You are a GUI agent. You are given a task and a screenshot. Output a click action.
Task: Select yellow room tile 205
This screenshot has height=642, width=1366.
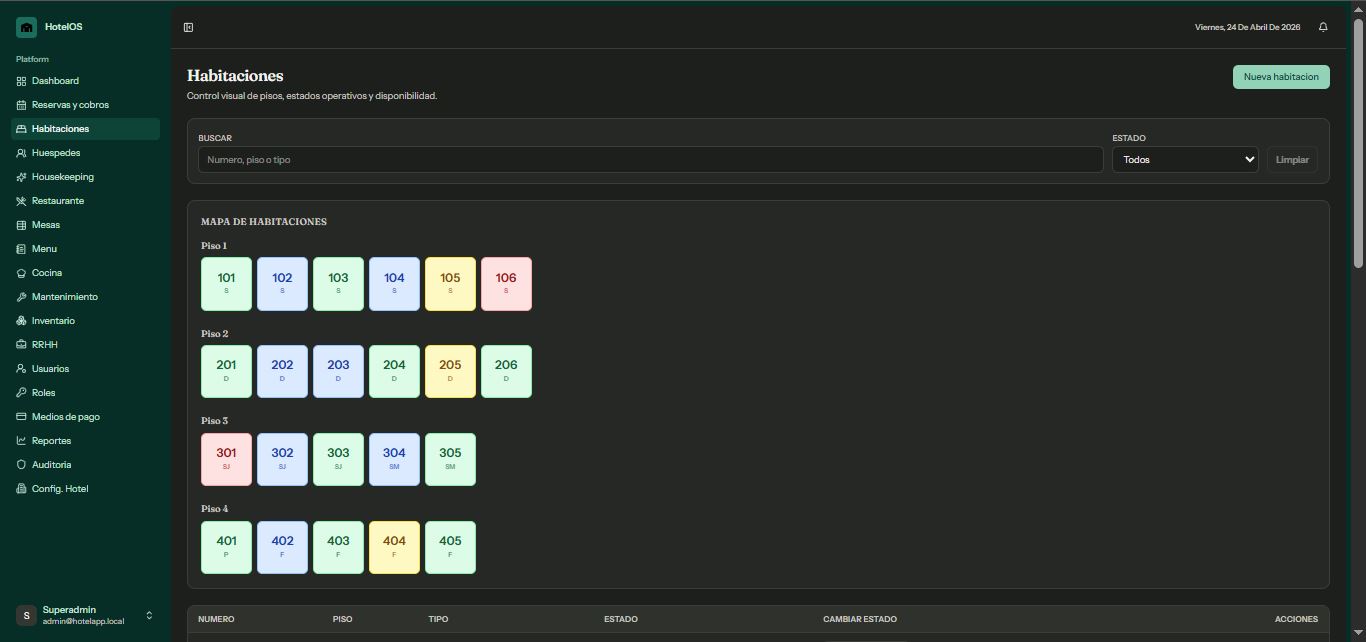point(450,371)
